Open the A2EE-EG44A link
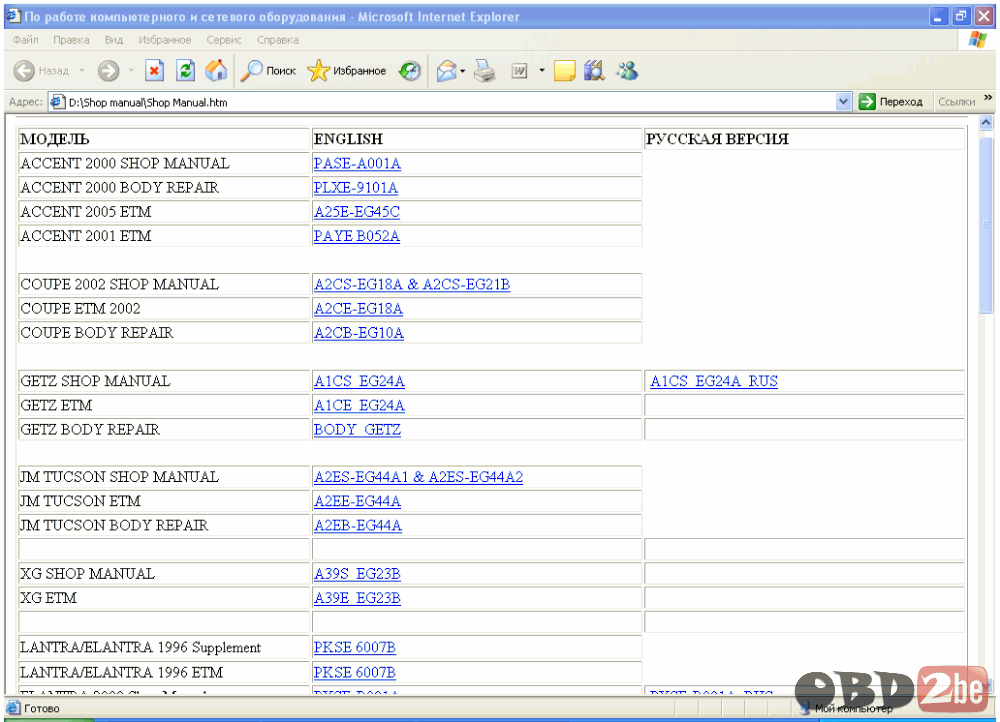 click(x=357, y=501)
